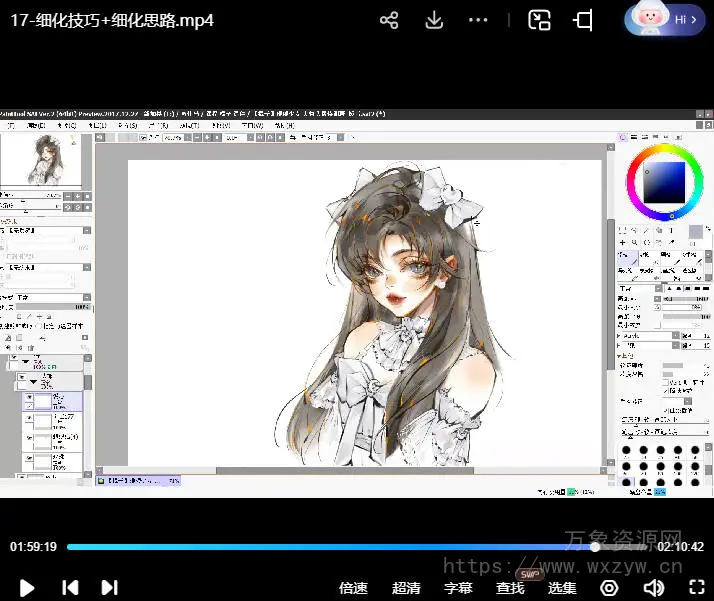The width and height of the screenshot is (714, 601).
Task: Click the Hi assistant avatar button
Action: coord(665,20)
